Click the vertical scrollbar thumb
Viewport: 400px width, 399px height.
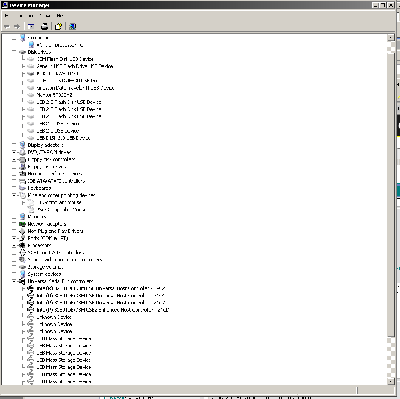391,194
